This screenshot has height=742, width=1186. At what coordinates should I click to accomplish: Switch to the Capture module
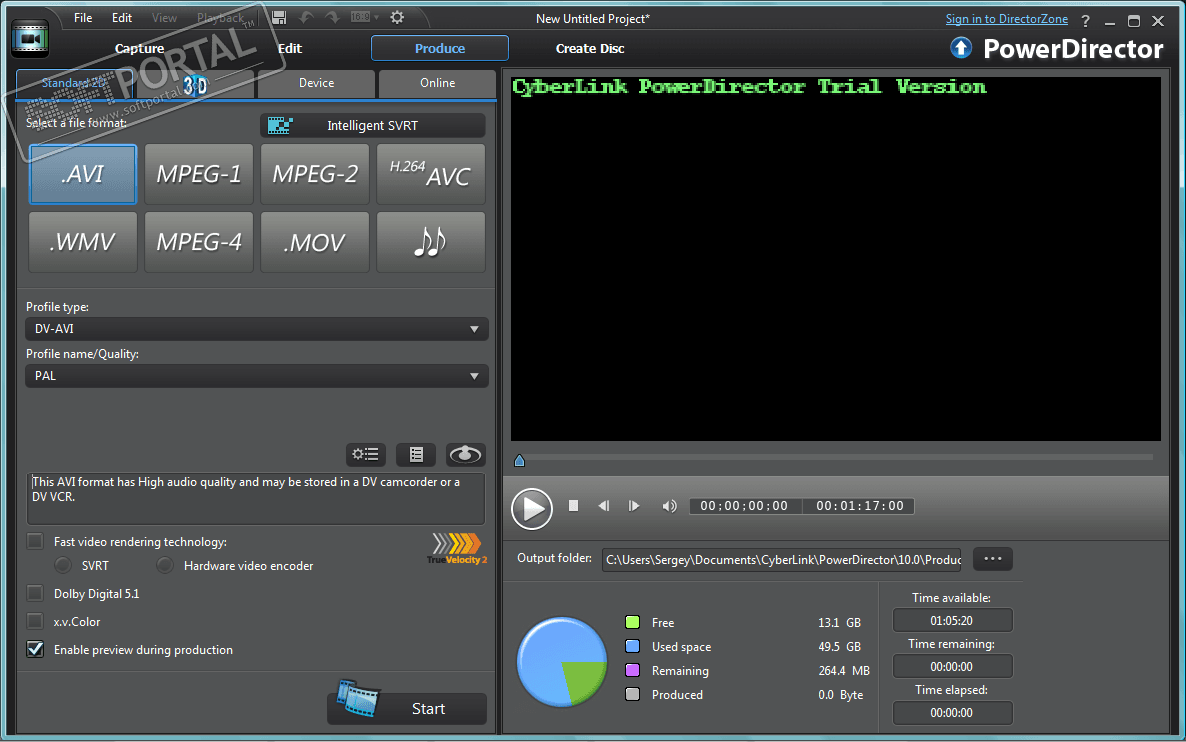tap(139, 48)
